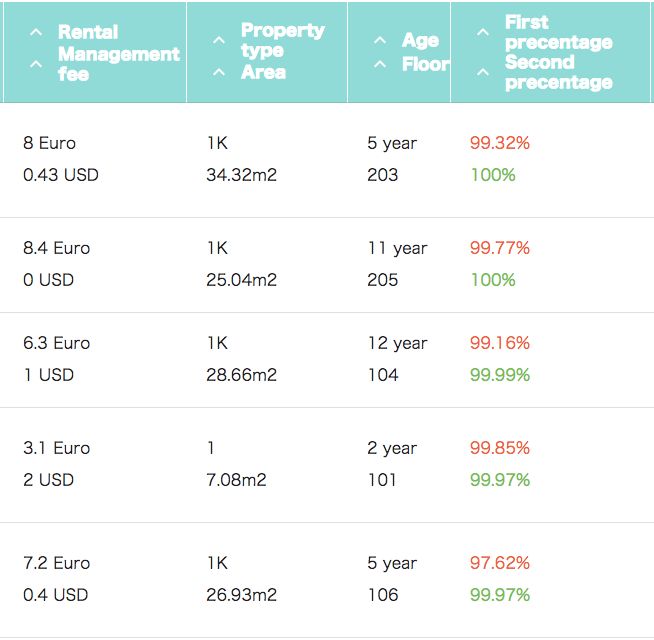Sort by Age using its arrow
This screenshot has height=640, width=654.
379,40
